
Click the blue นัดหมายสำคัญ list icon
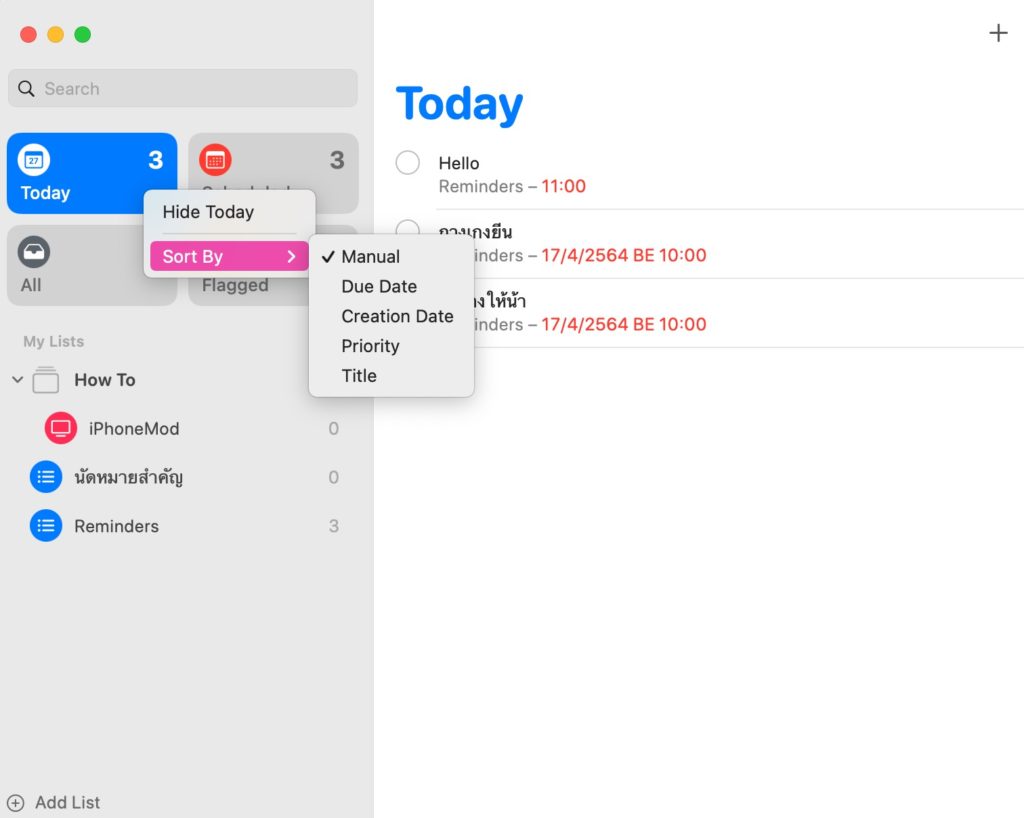(46, 477)
